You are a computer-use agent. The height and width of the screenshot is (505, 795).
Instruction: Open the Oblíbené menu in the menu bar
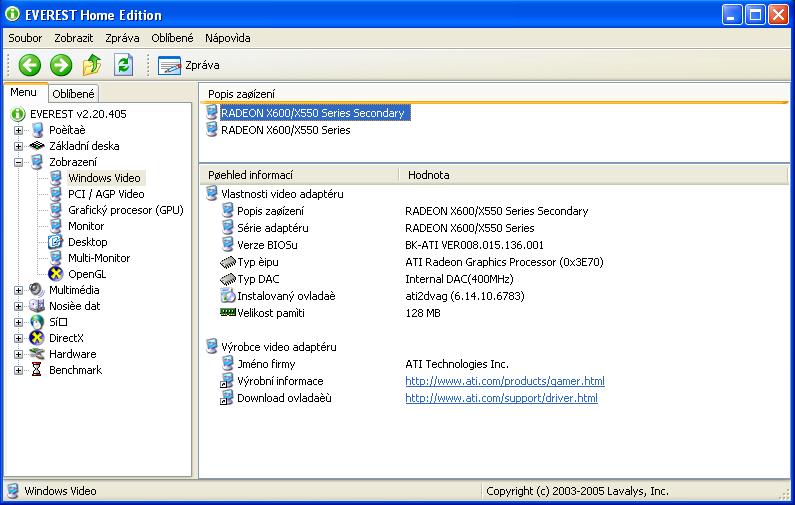point(172,38)
